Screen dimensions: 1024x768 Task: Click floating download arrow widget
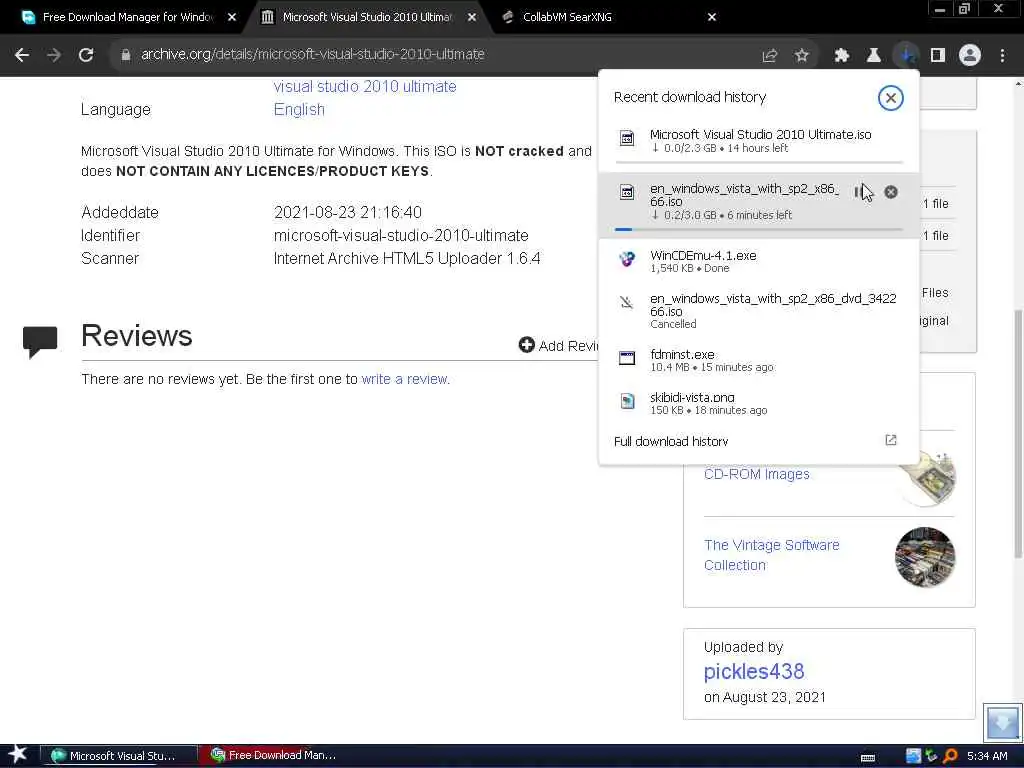(x=1002, y=722)
